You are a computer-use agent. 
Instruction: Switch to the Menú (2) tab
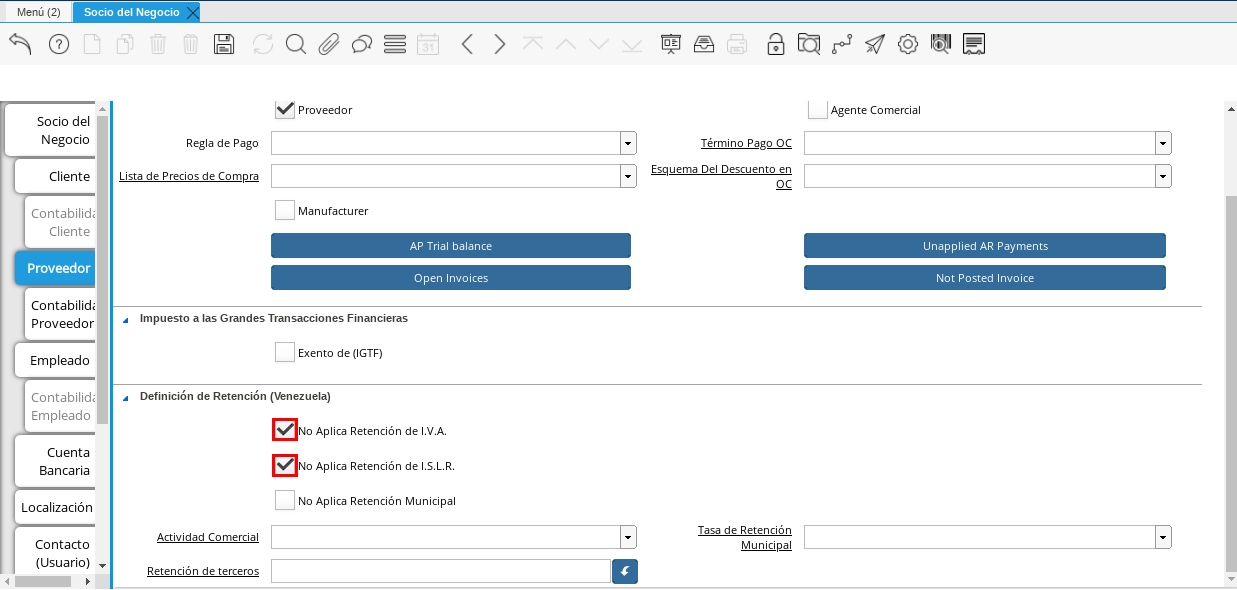[x=39, y=12]
